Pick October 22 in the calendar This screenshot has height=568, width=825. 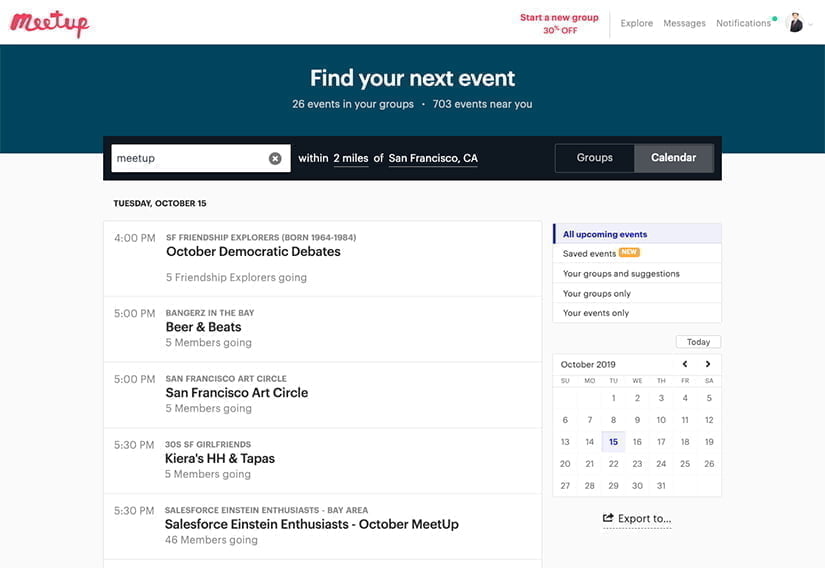[x=613, y=464]
